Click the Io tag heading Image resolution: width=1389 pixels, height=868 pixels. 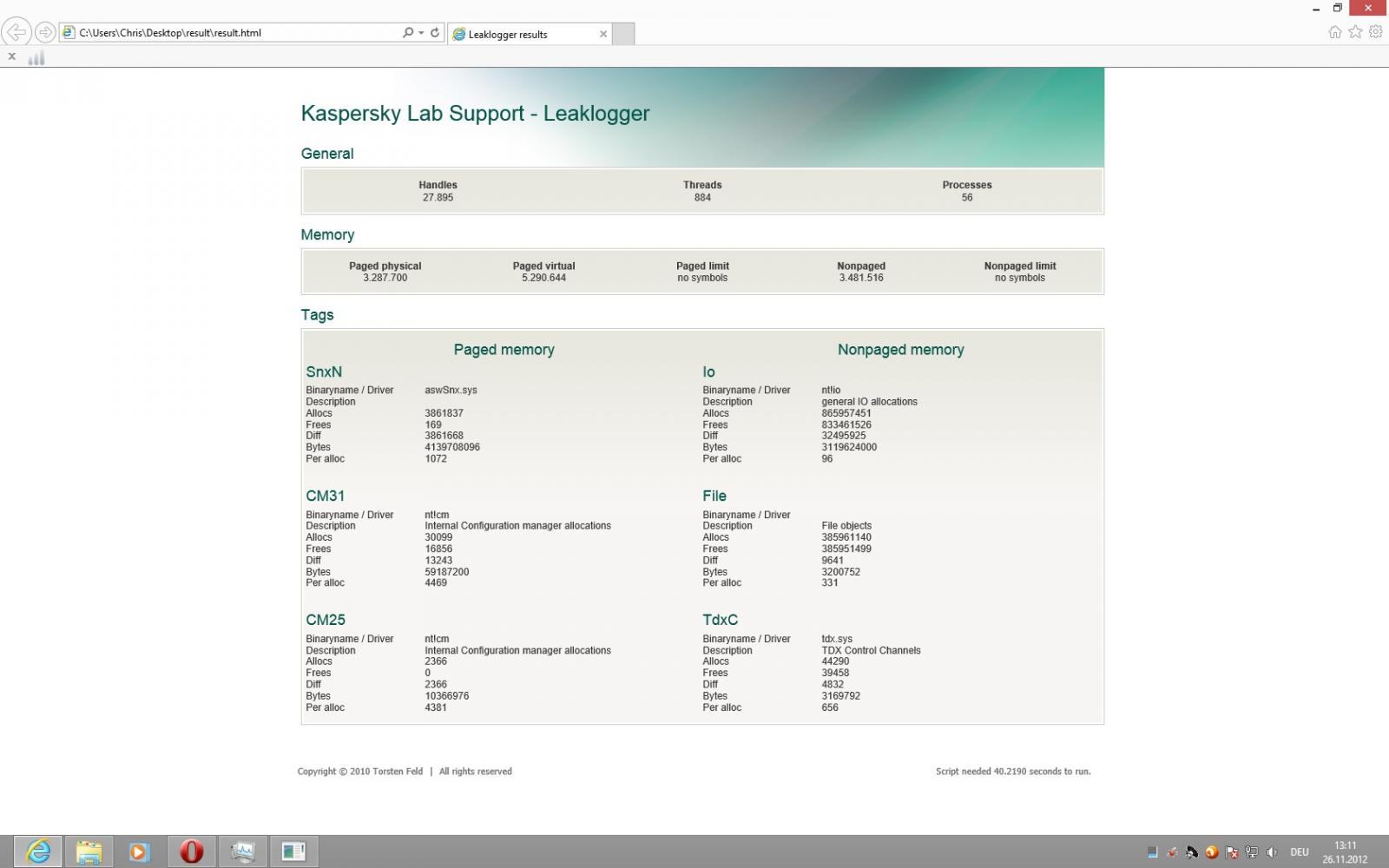(x=708, y=372)
